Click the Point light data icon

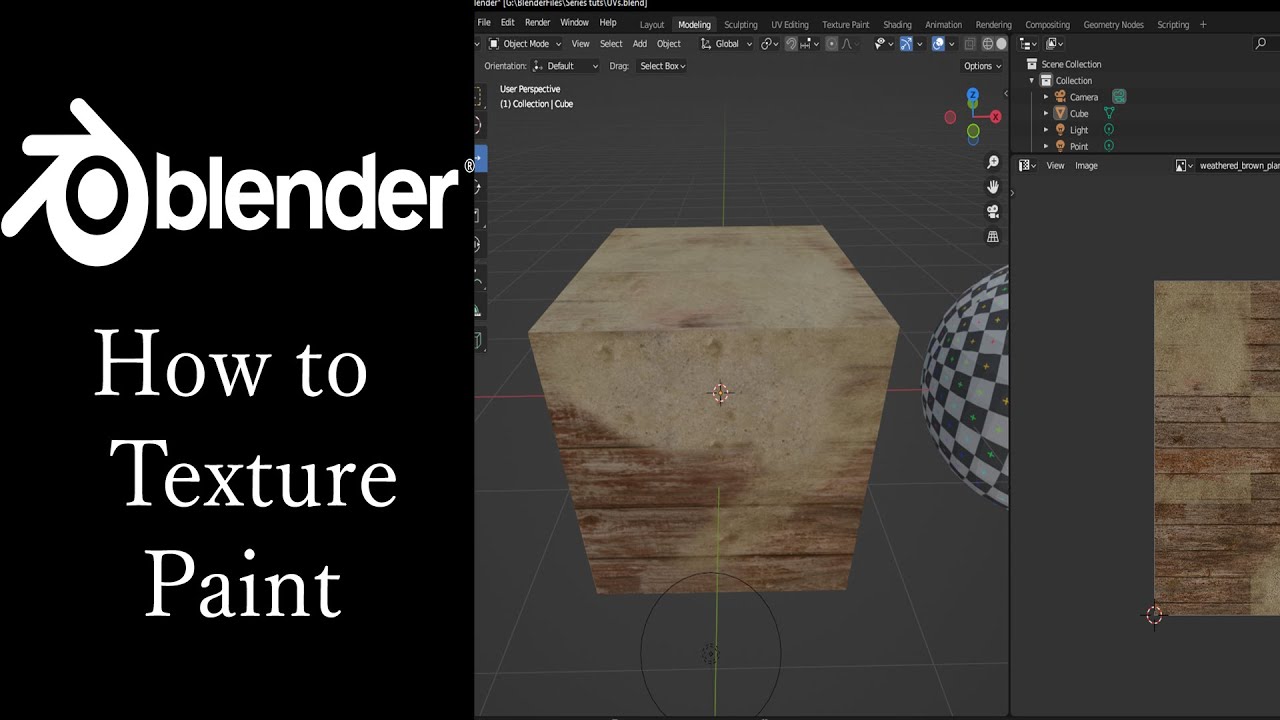click(x=1108, y=146)
